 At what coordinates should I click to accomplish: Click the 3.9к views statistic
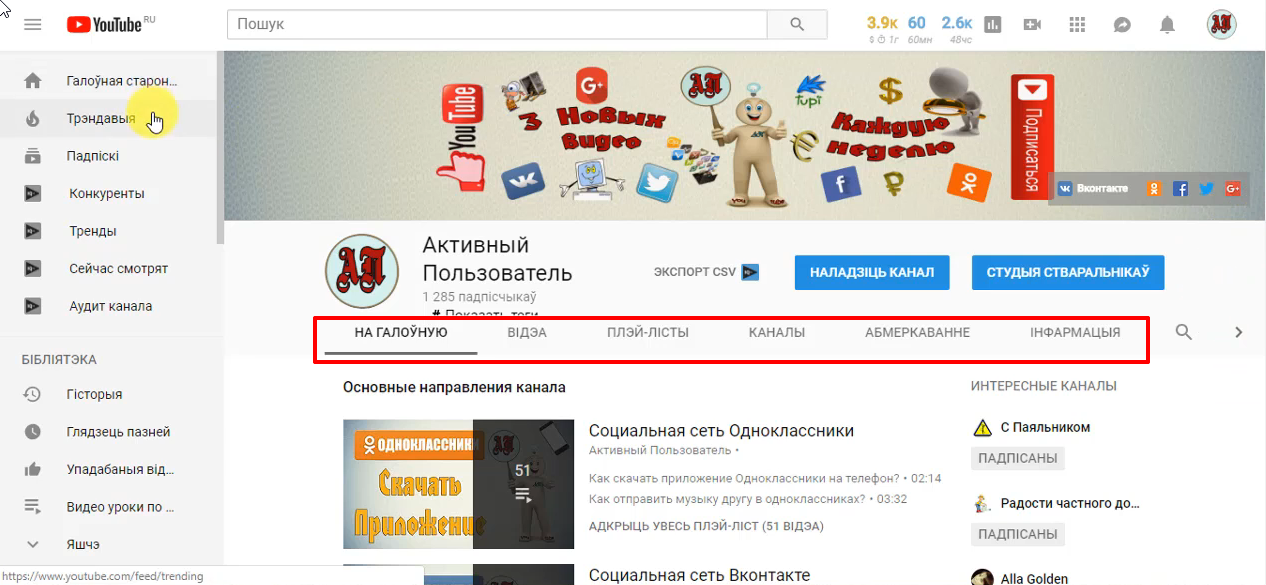click(x=882, y=22)
